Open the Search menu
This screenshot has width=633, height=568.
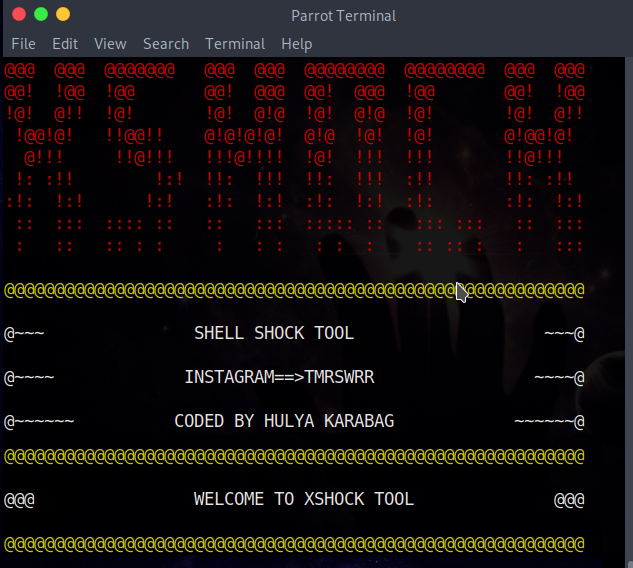[x=166, y=44]
